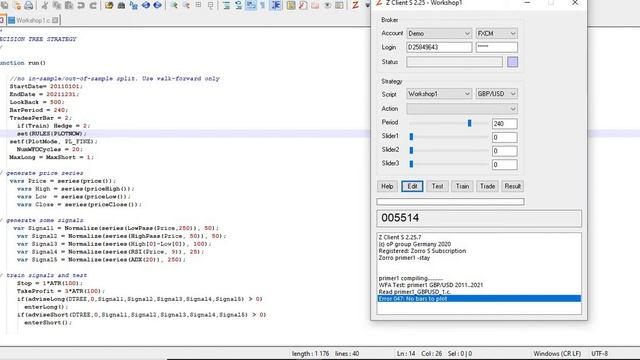Click the Zoom In magnifier icon
This screenshot has width=640, height=360.
click(x=174, y=5)
